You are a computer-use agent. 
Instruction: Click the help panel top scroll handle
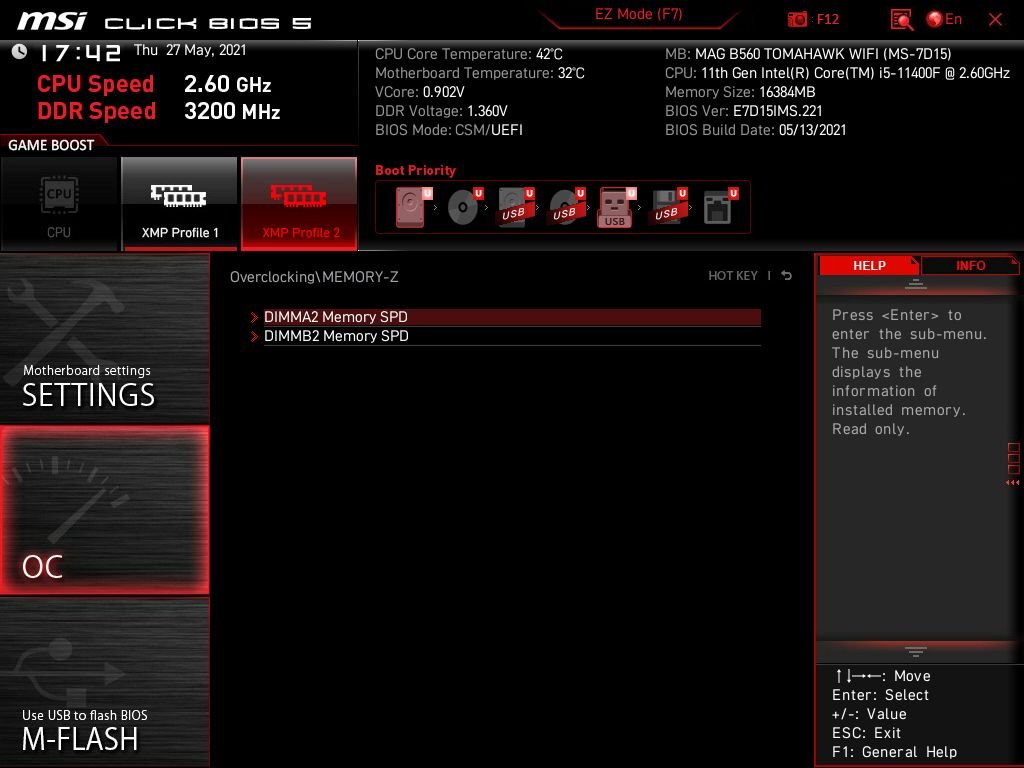(915, 284)
